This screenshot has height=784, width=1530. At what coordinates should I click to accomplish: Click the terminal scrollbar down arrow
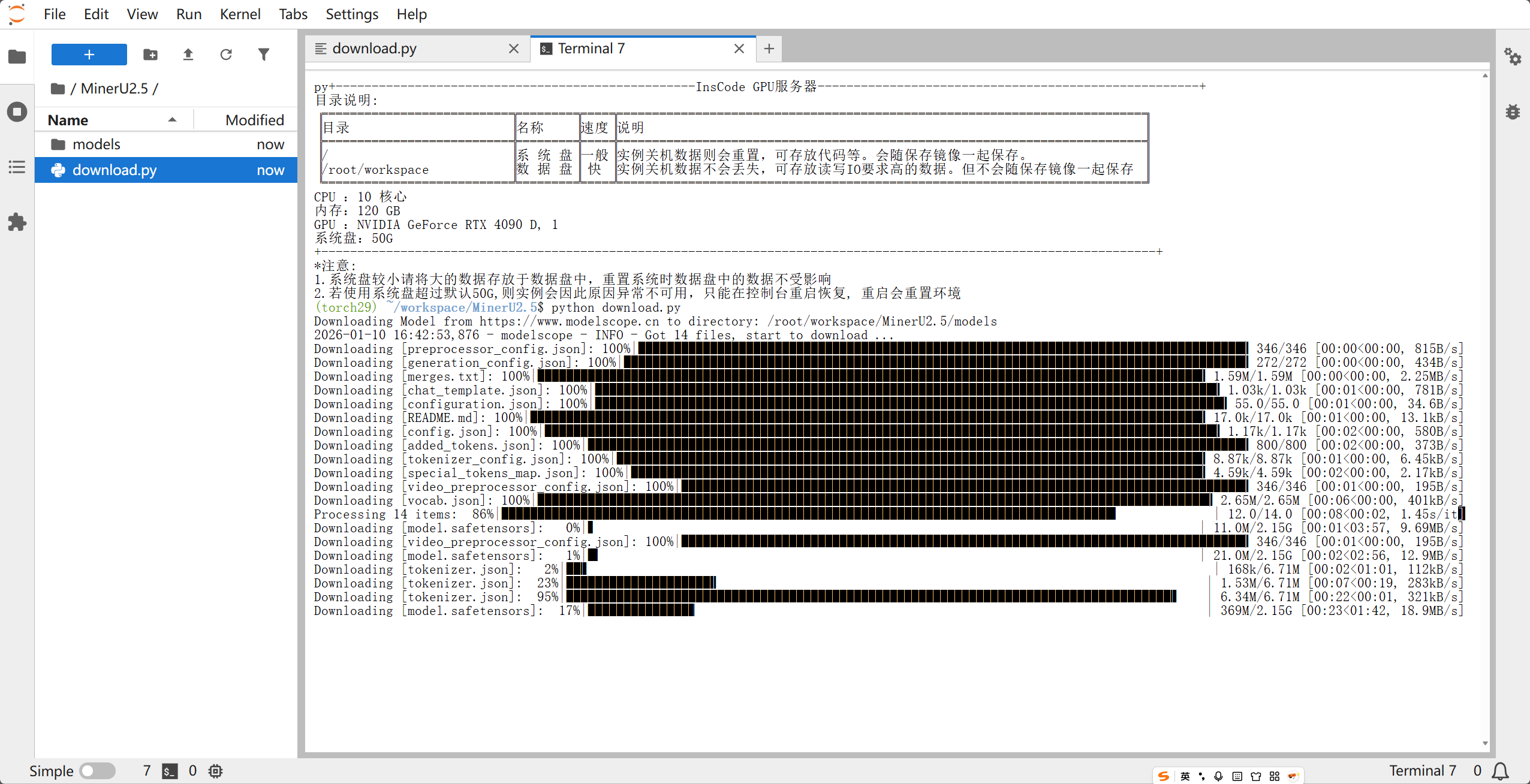tap(1485, 743)
